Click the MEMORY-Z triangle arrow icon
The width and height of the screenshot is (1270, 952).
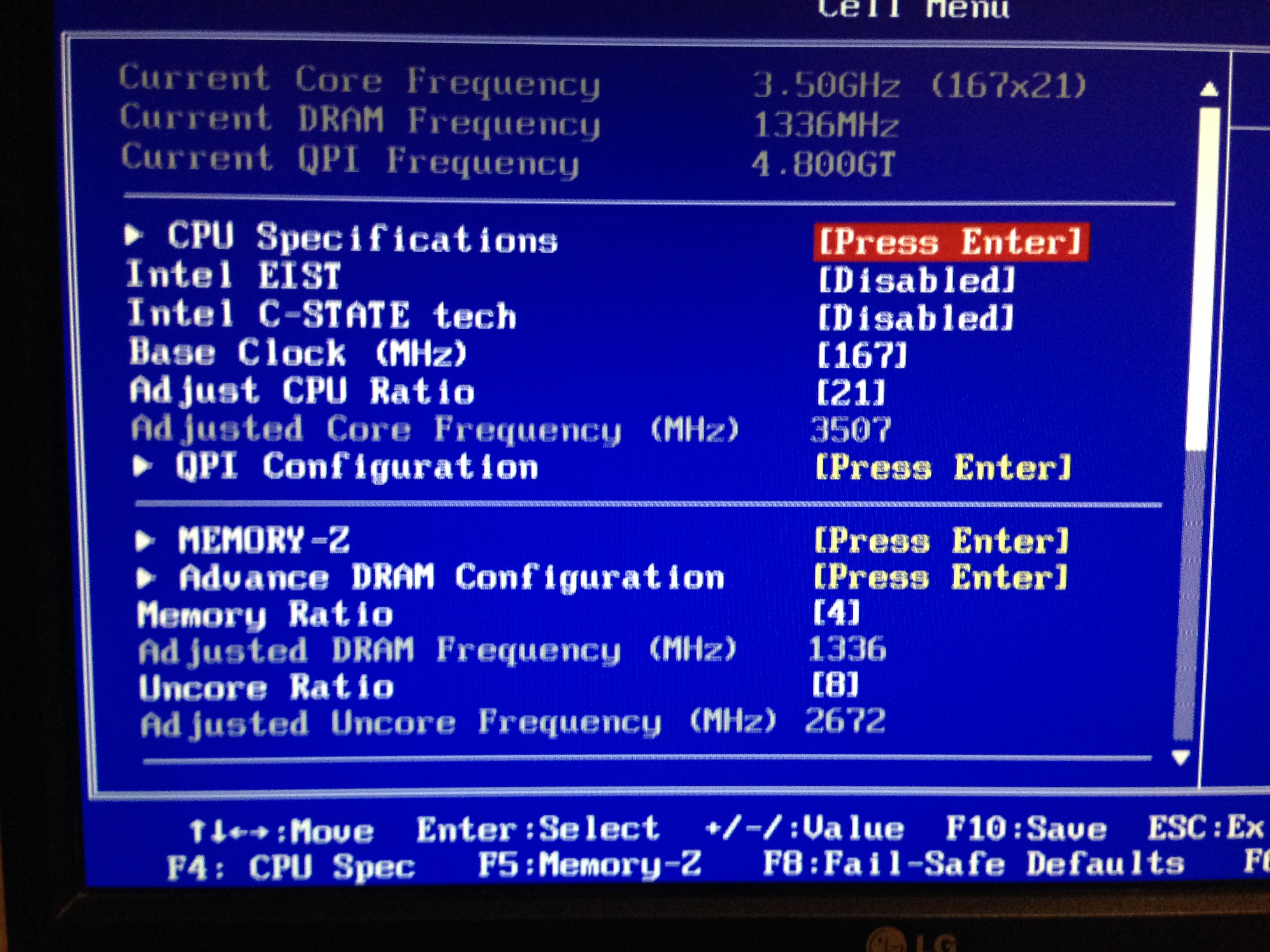coord(145,541)
